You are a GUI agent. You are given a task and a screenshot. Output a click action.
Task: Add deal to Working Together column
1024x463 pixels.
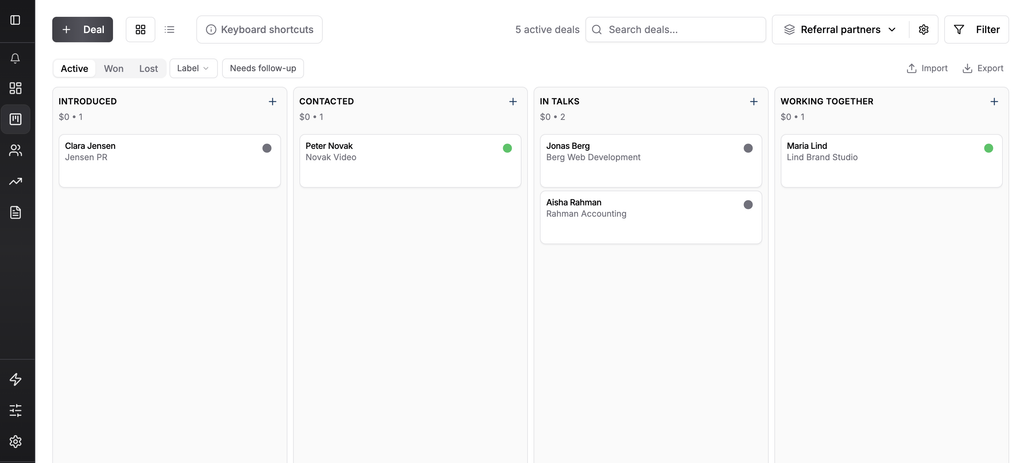pos(994,101)
